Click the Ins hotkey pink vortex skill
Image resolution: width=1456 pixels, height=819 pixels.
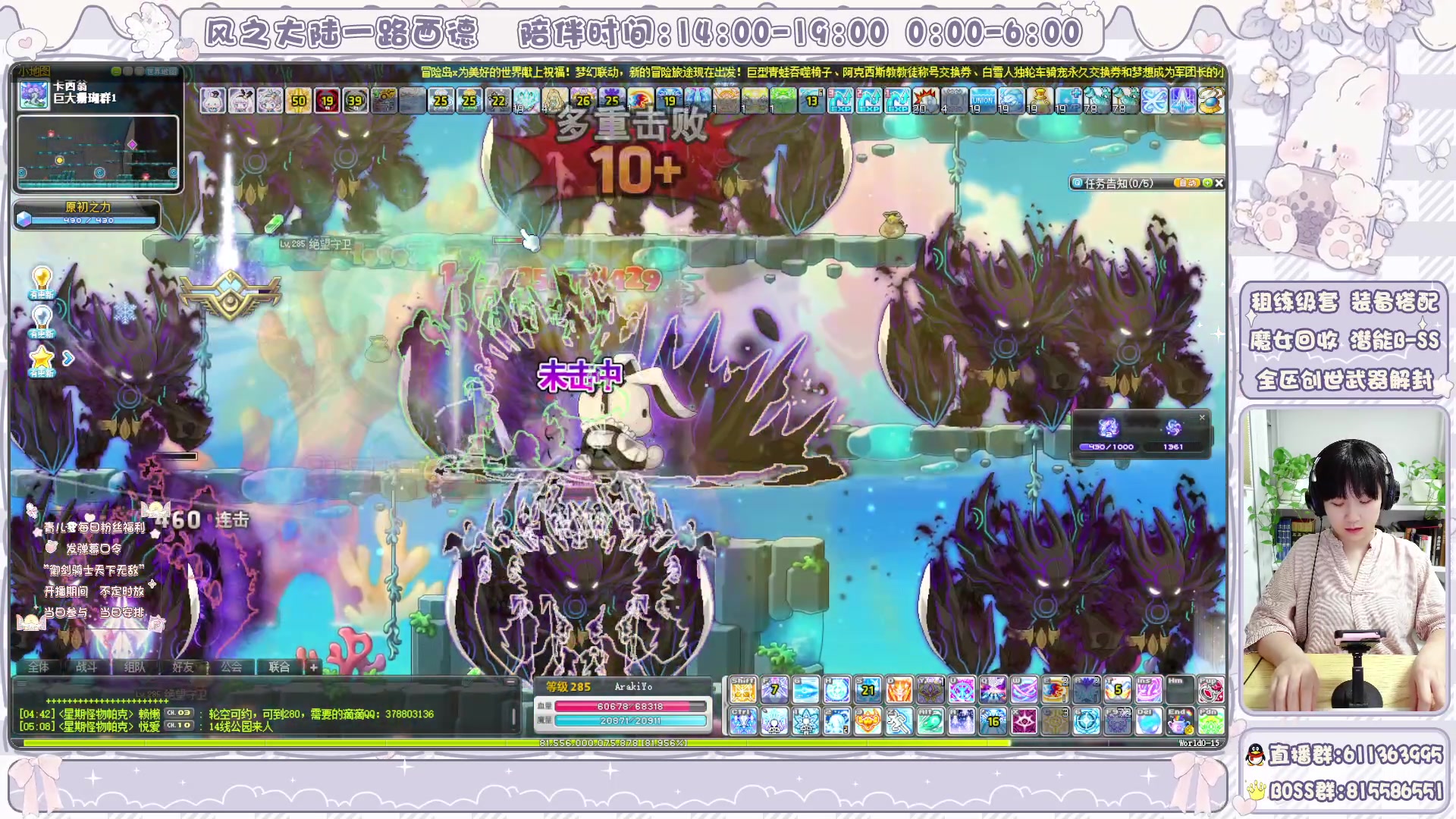[1148, 689]
